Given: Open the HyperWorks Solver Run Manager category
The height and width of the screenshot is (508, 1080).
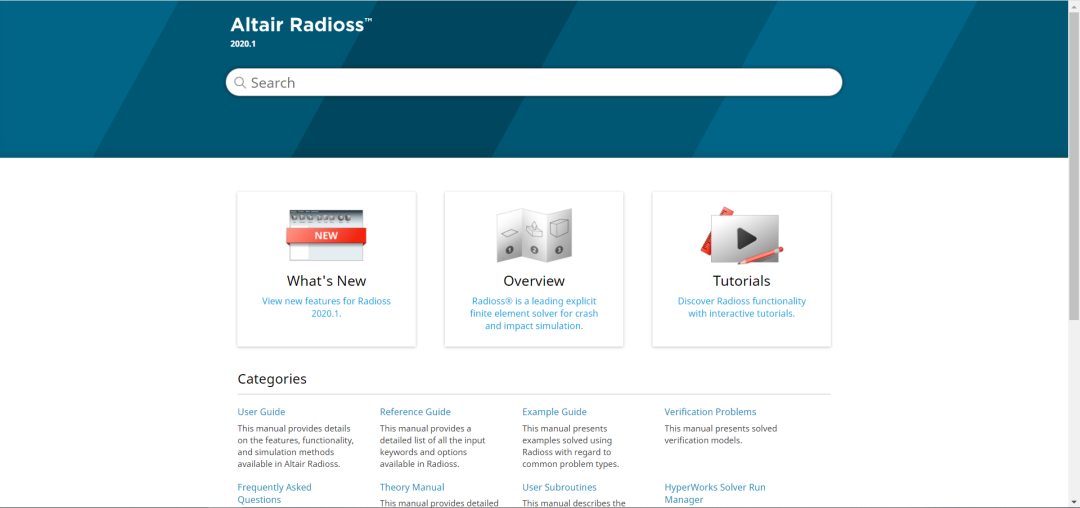Looking at the screenshot, I should coord(715,493).
